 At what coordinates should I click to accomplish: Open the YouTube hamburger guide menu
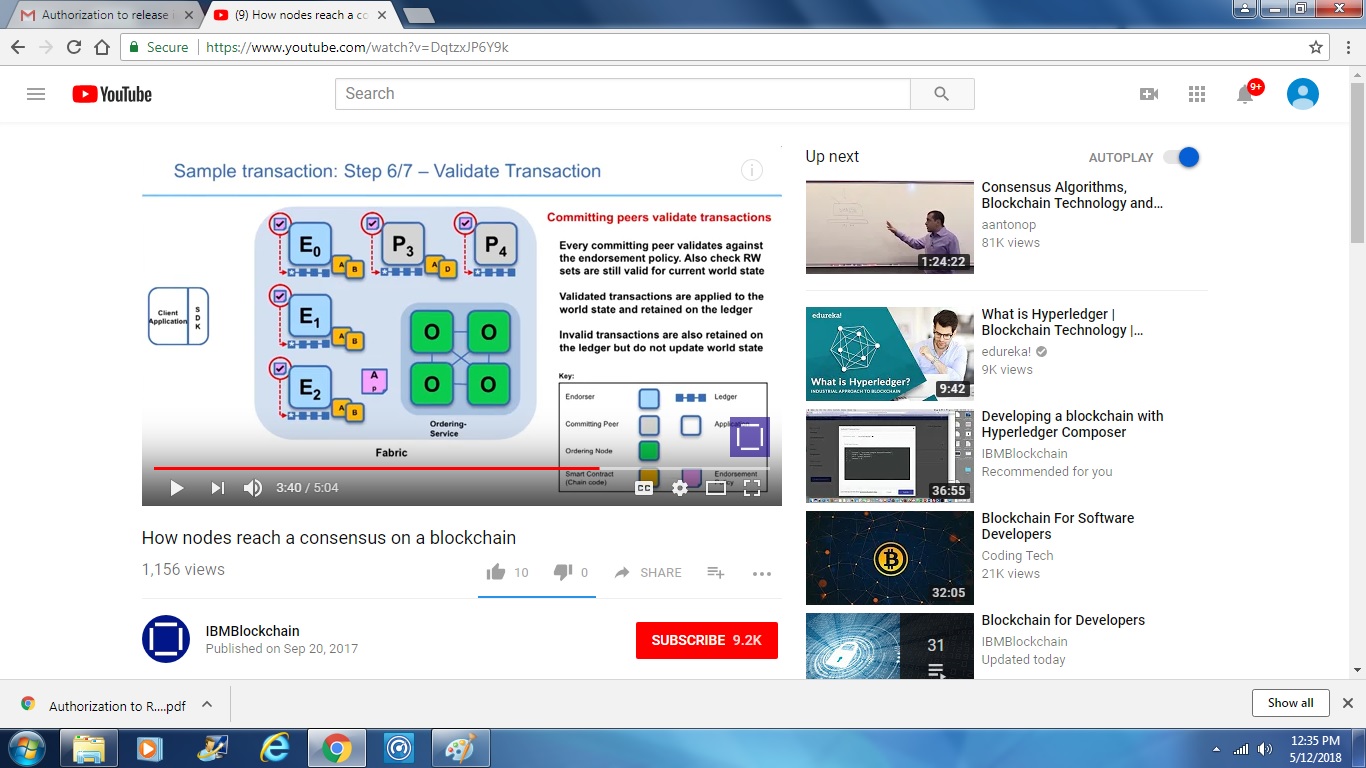(36, 94)
